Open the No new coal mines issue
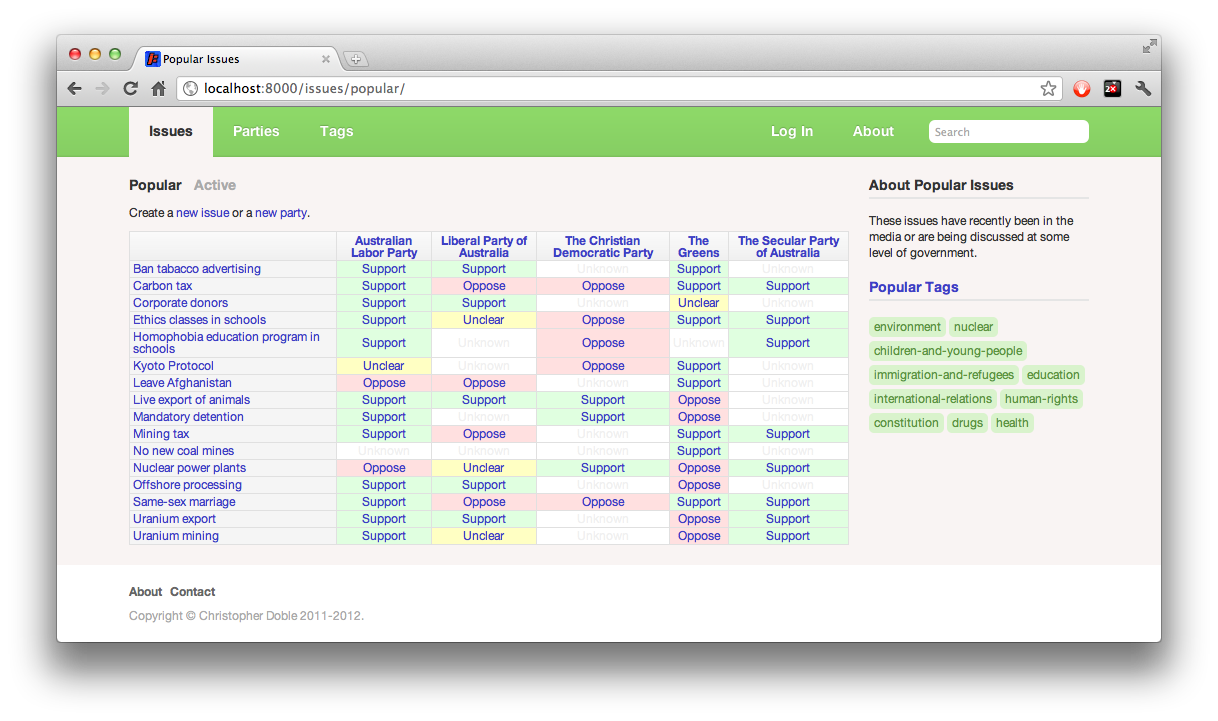1218x721 pixels. click(183, 451)
